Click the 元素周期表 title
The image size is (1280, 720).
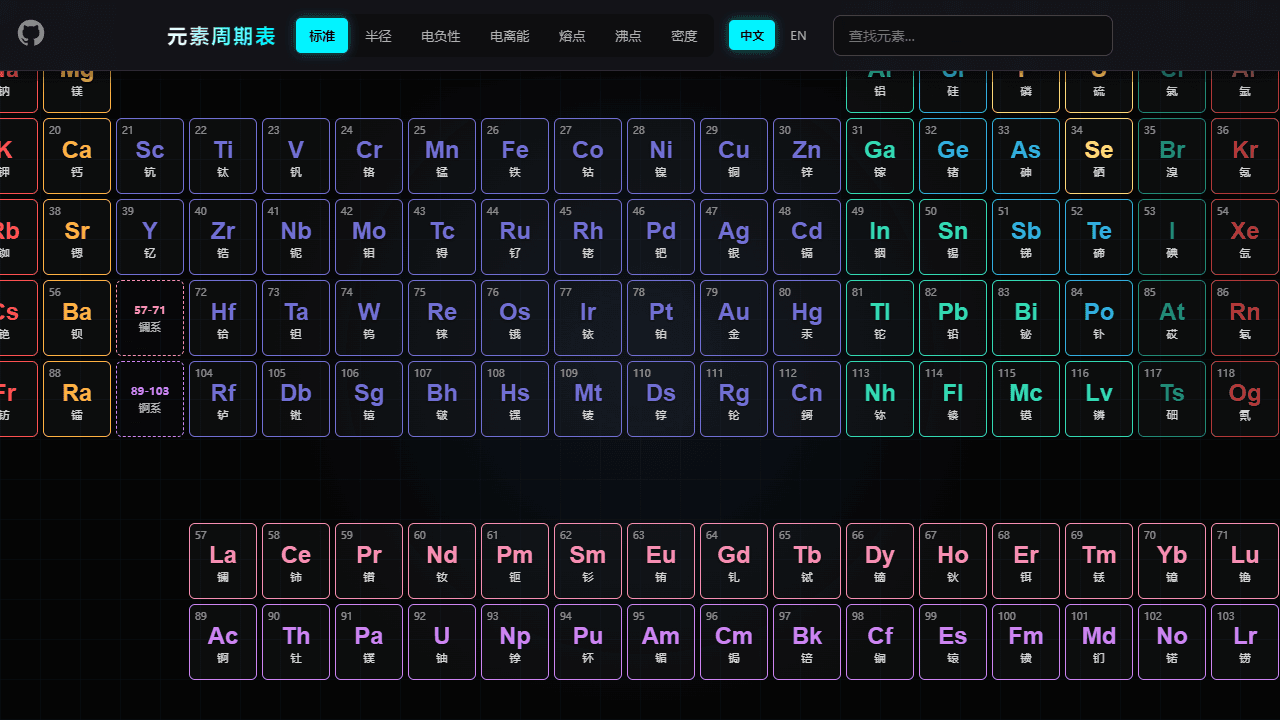[x=221, y=37]
